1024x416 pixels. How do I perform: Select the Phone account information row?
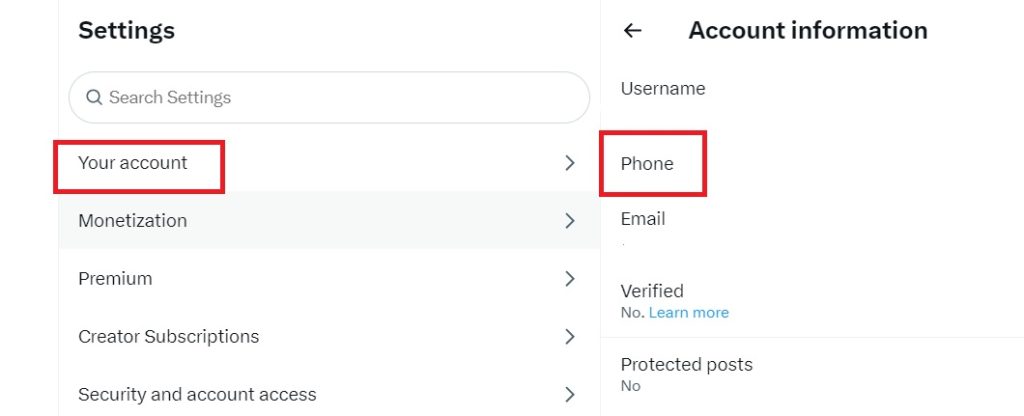(647, 164)
